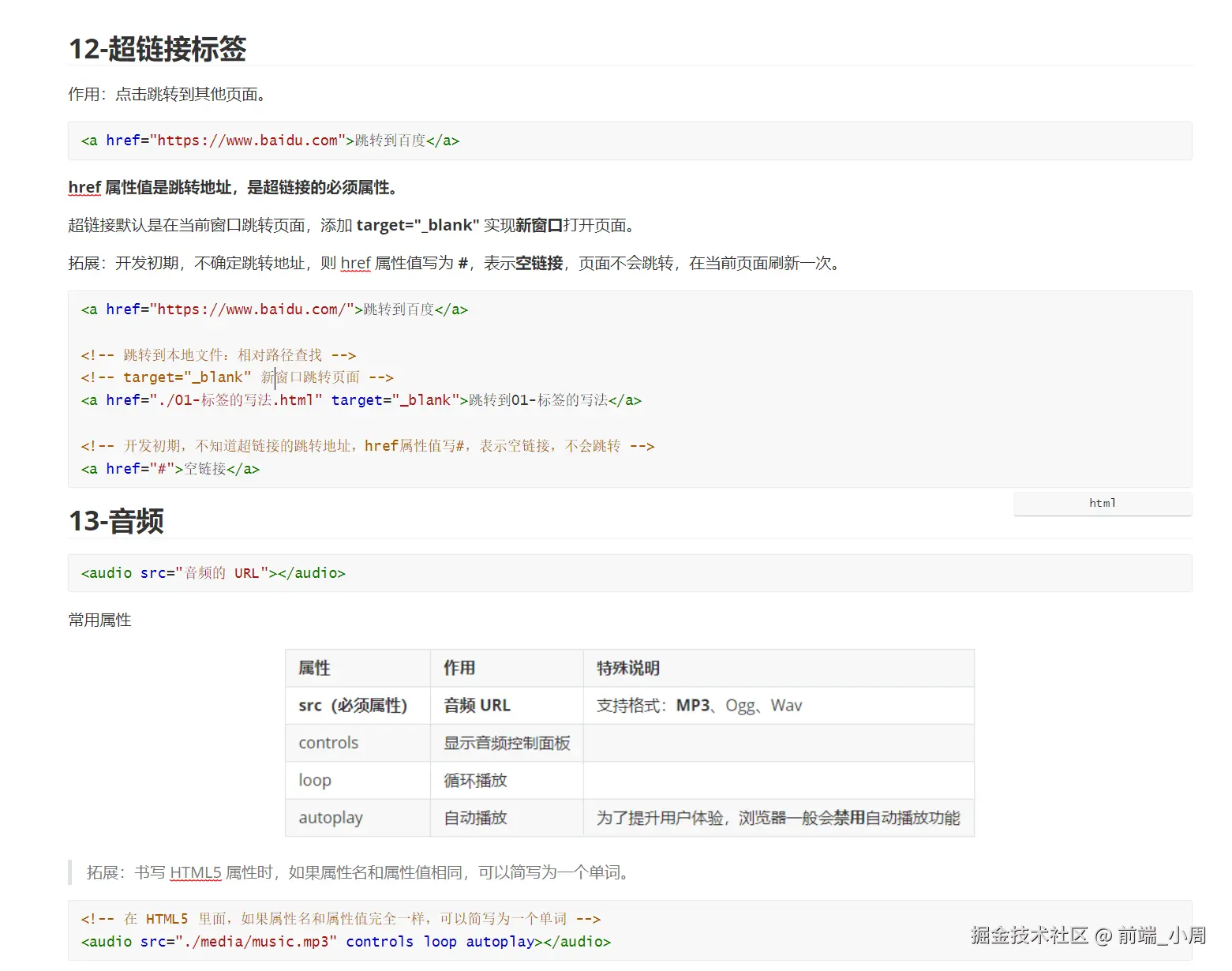Click table cell 'loop'
This screenshot has width=1232, height=971.
[x=358, y=780]
